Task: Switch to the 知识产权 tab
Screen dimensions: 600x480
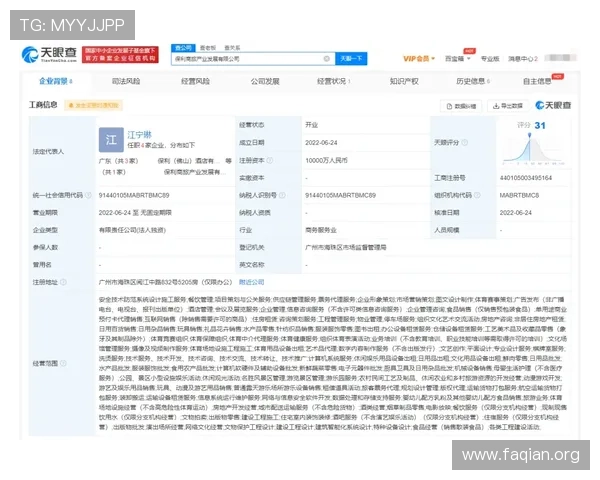Action: [404, 81]
